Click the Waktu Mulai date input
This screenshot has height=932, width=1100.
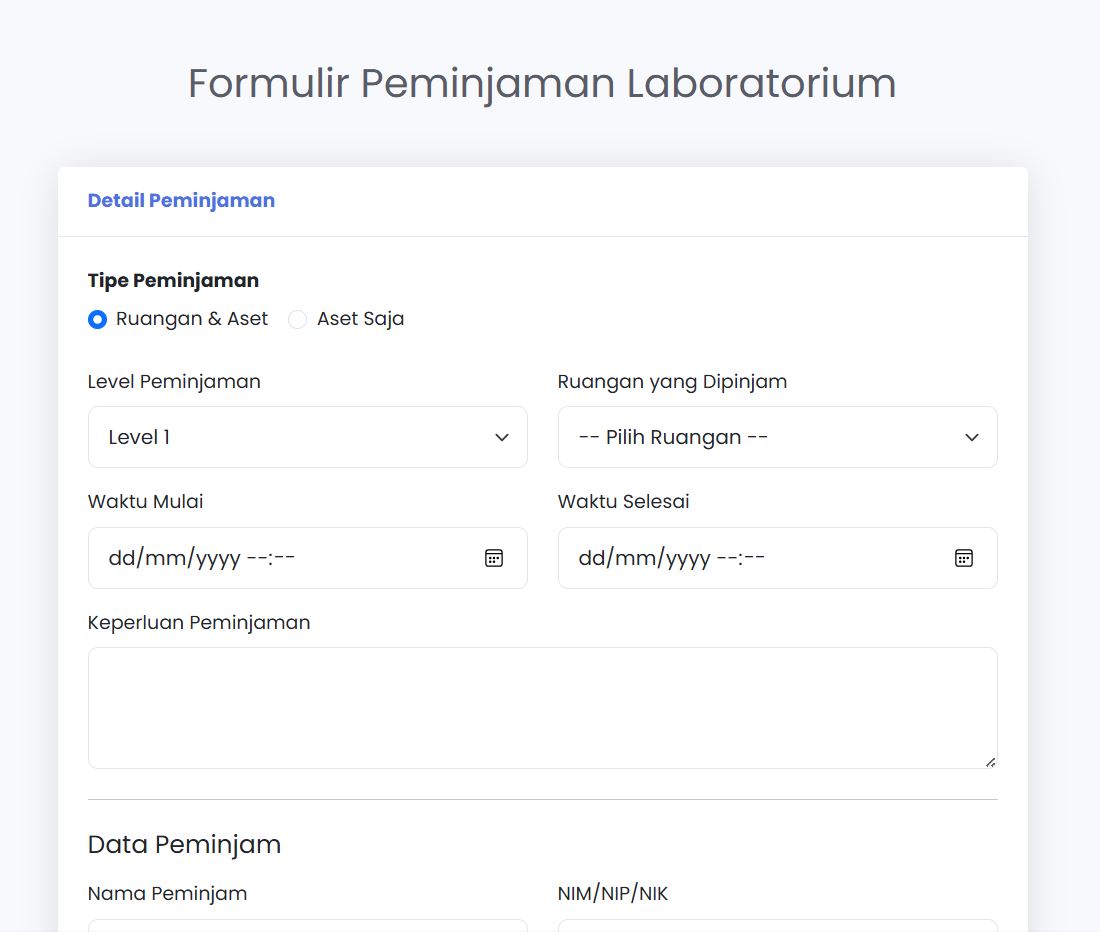point(250,558)
